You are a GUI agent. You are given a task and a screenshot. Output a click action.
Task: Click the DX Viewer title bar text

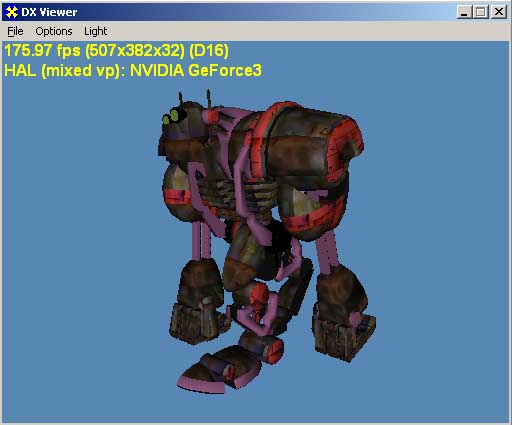[x=49, y=12]
